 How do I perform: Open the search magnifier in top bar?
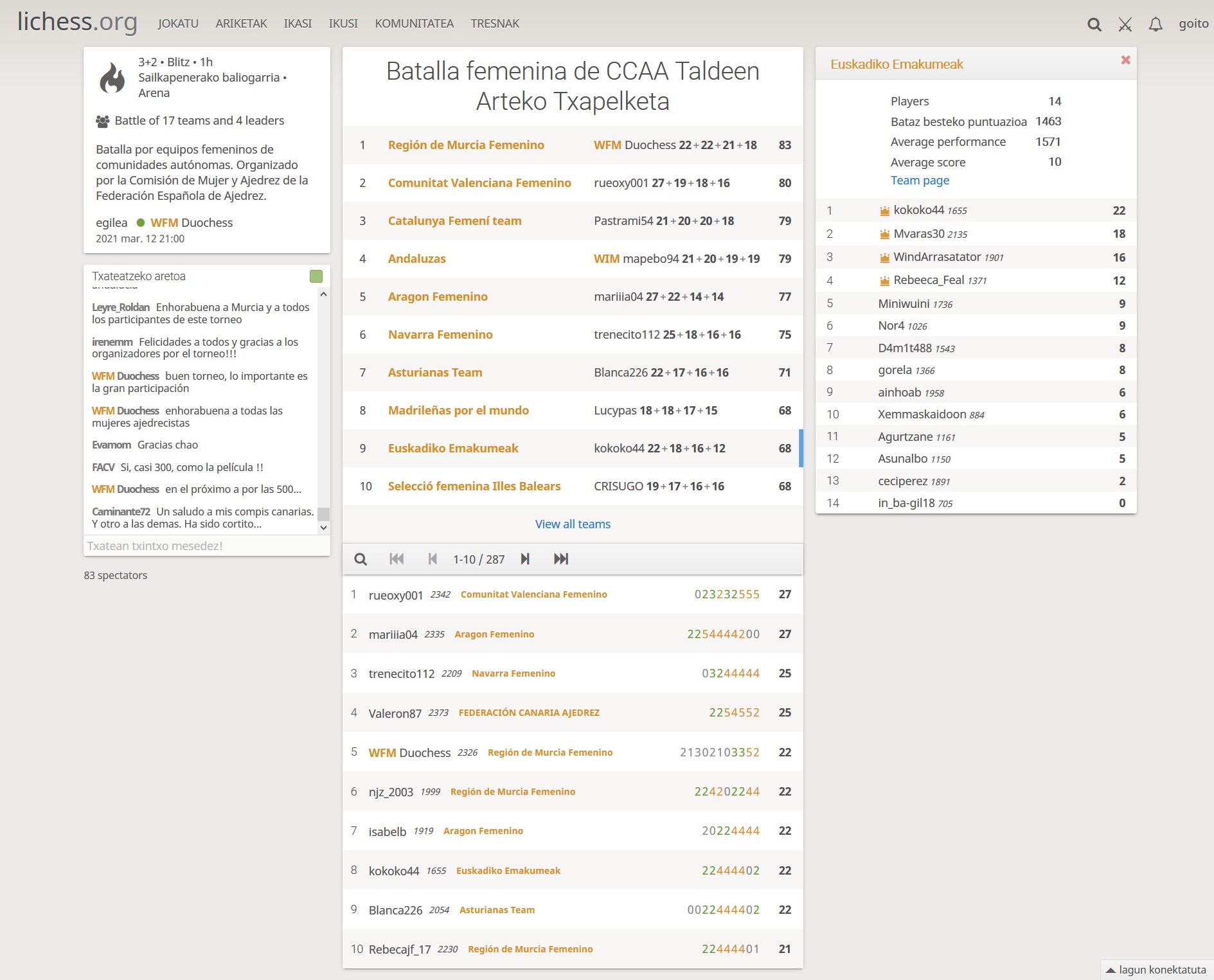[1094, 24]
